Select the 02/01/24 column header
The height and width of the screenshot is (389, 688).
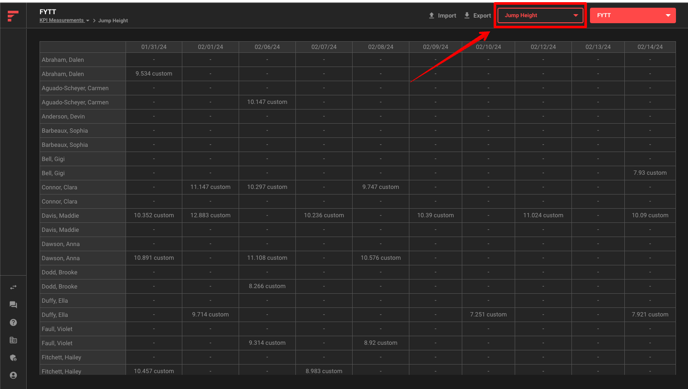tap(210, 47)
